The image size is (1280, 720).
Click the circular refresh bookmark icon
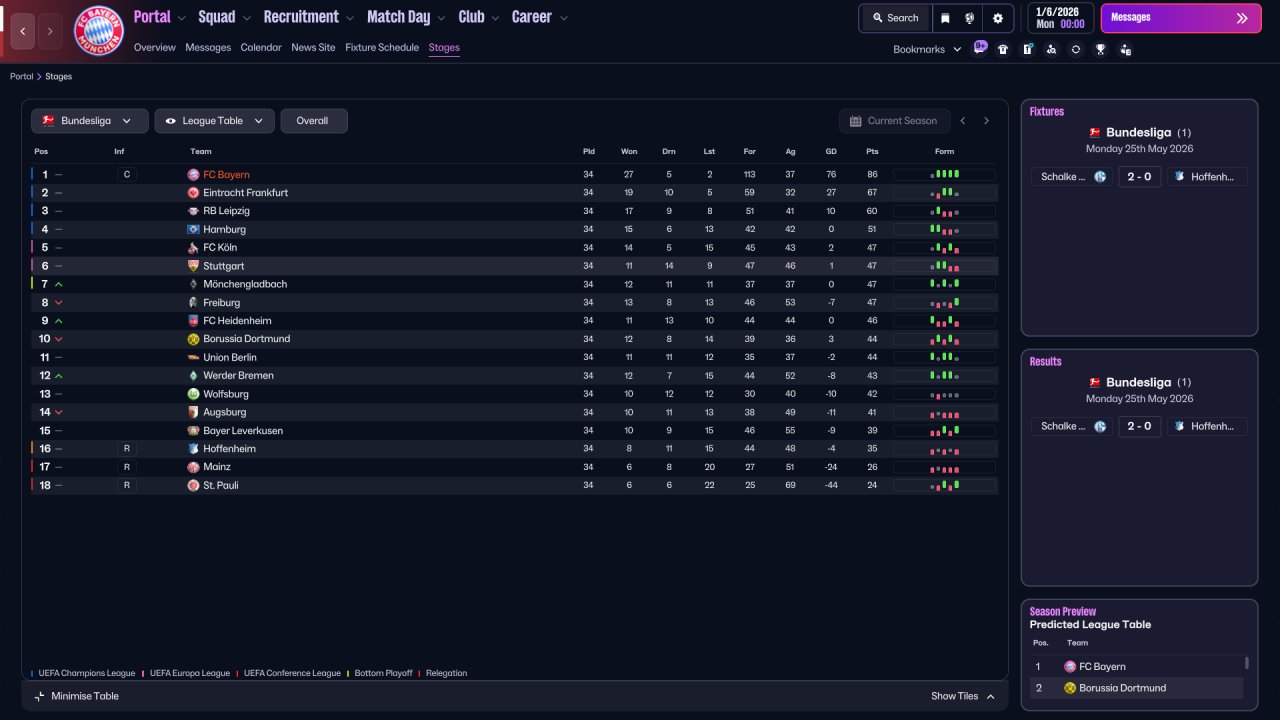[x=1076, y=49]
